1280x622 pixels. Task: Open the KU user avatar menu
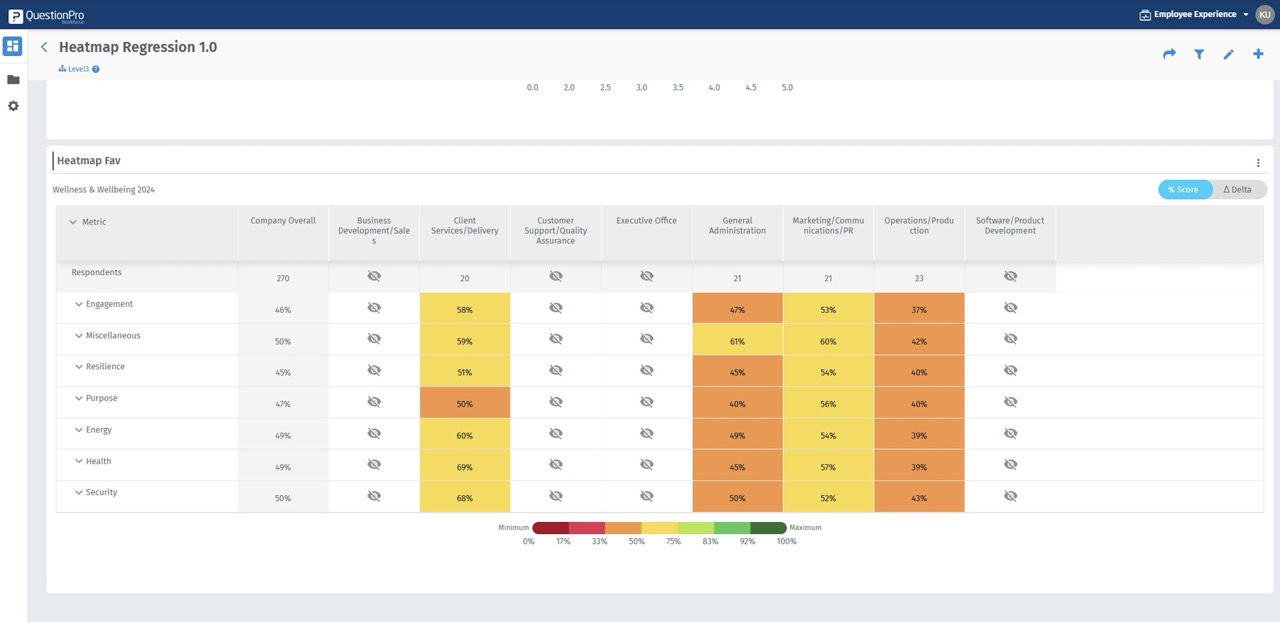[x=1264, y=14]
